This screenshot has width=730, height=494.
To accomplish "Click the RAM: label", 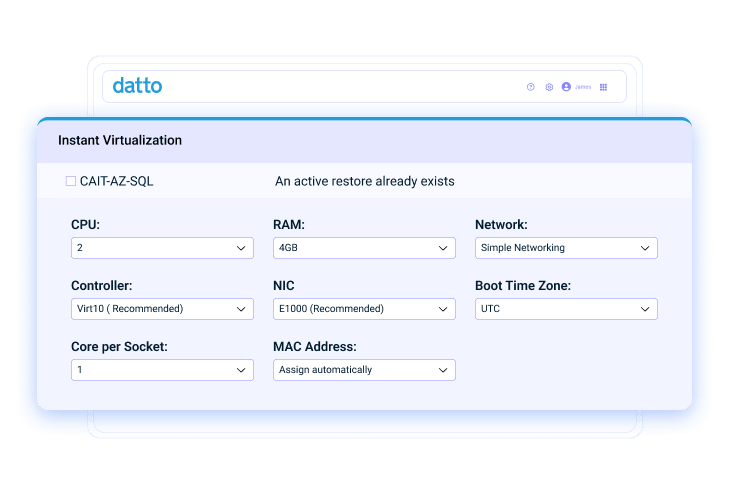I will [x=289, y=224].
